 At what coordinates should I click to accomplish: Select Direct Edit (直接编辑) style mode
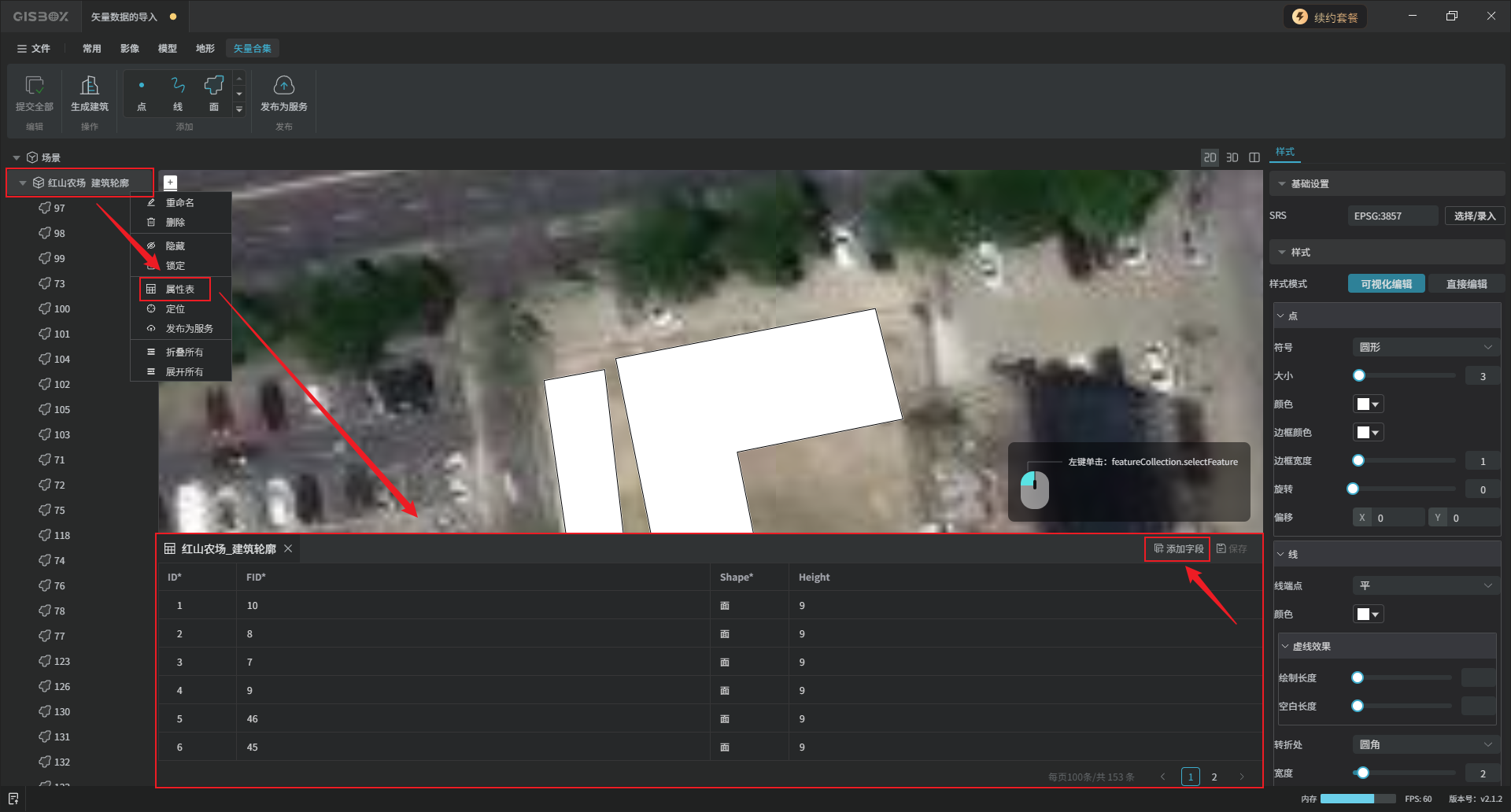pos(1466,284)
